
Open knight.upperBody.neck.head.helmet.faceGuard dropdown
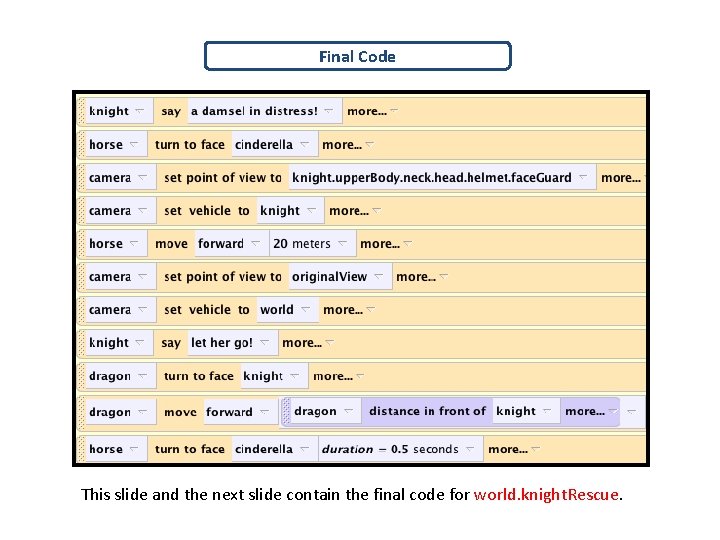(x=442, y=178)
